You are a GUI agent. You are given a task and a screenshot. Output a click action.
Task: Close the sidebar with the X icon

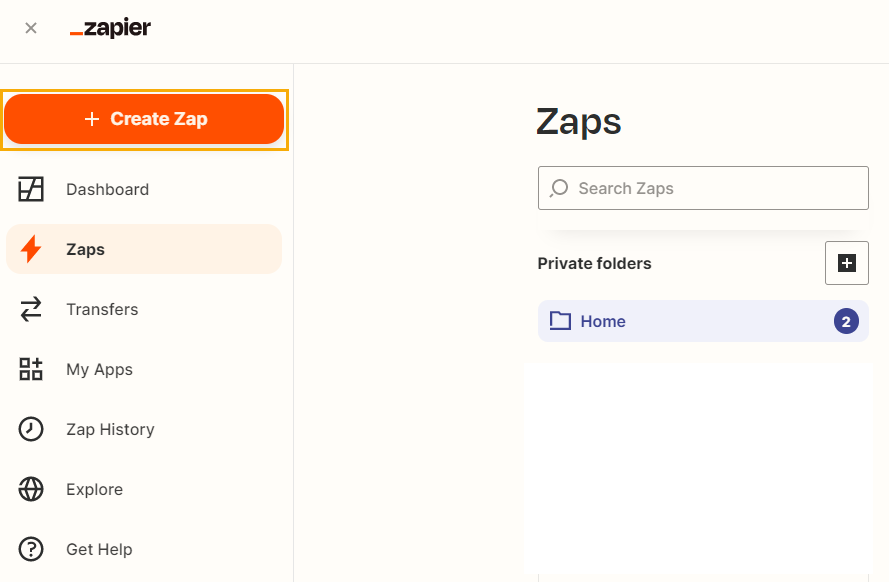point(31,28)
